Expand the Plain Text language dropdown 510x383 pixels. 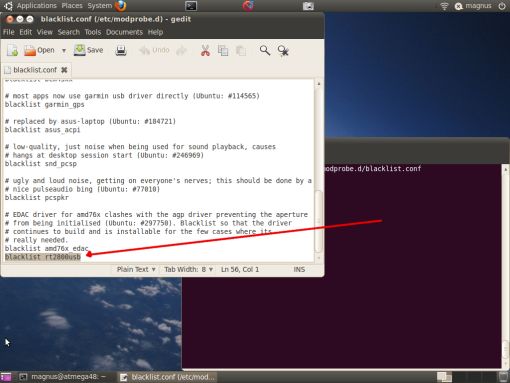coord(136,269)
